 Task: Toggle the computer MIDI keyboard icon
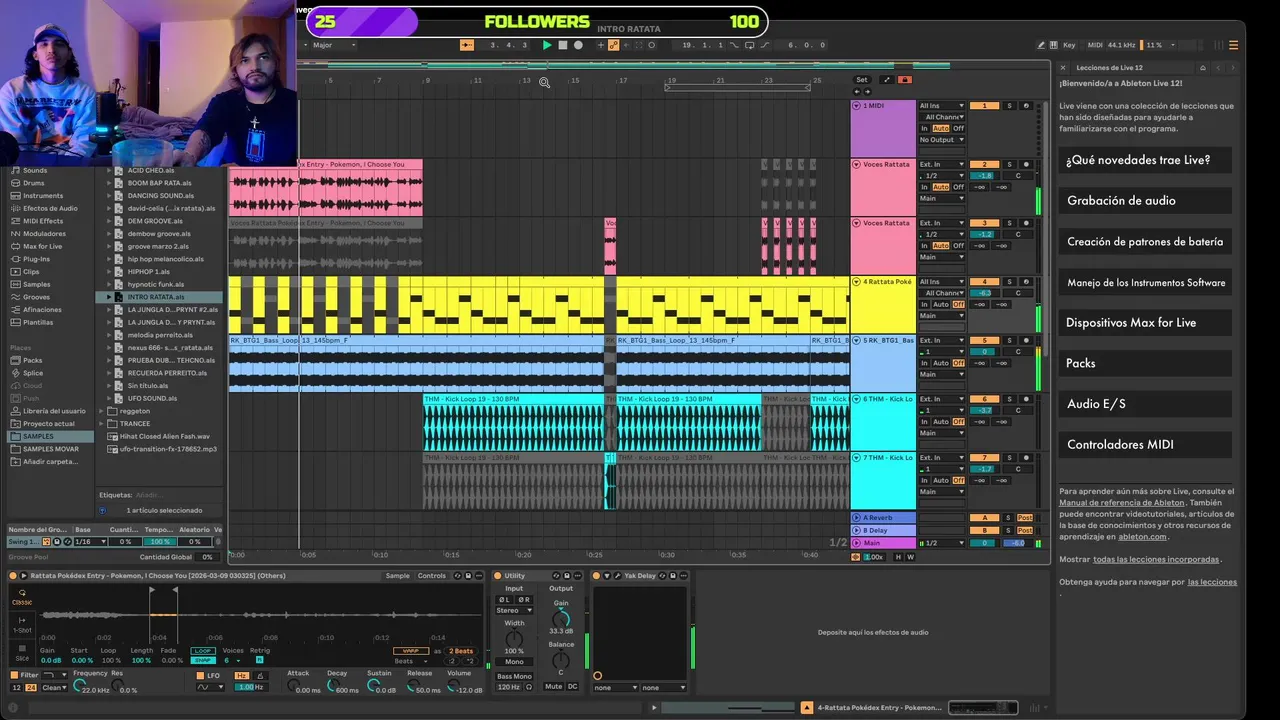tap(1056, 45)
